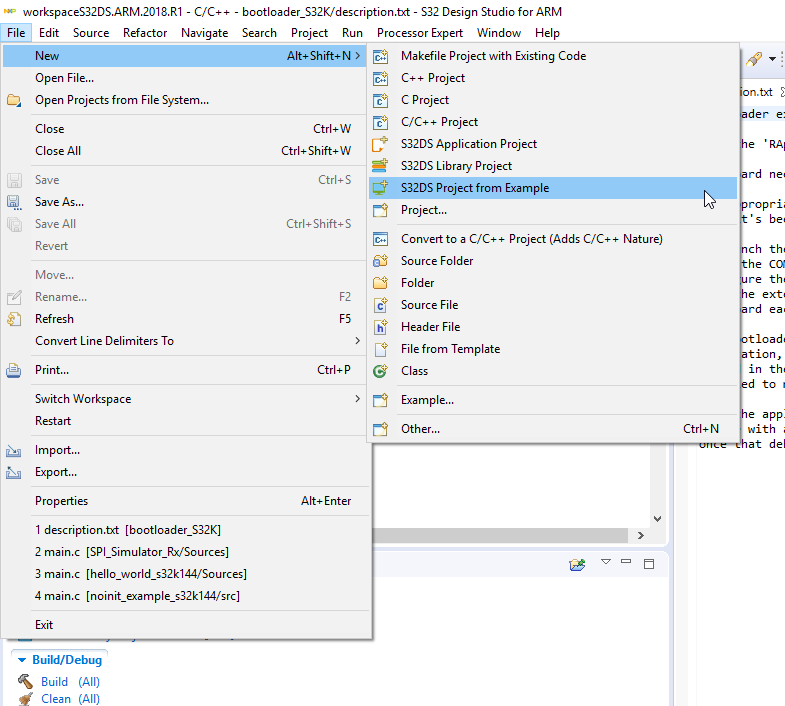Click the S32DS Library Project icon
The height and width of the screenshot is (706, 785).
click(x=380, y=166)
